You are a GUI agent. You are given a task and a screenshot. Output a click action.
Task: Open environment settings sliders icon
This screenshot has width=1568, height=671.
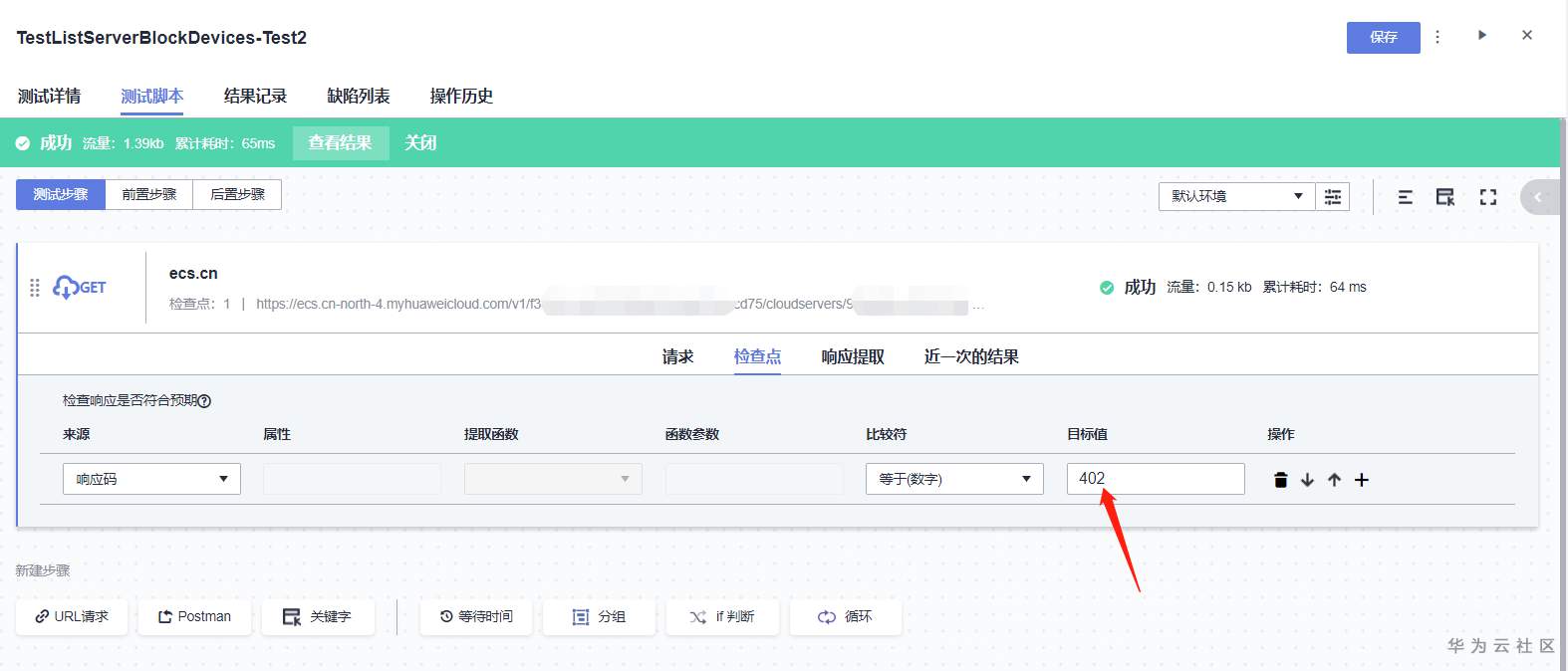click(x=1333, y=196)
